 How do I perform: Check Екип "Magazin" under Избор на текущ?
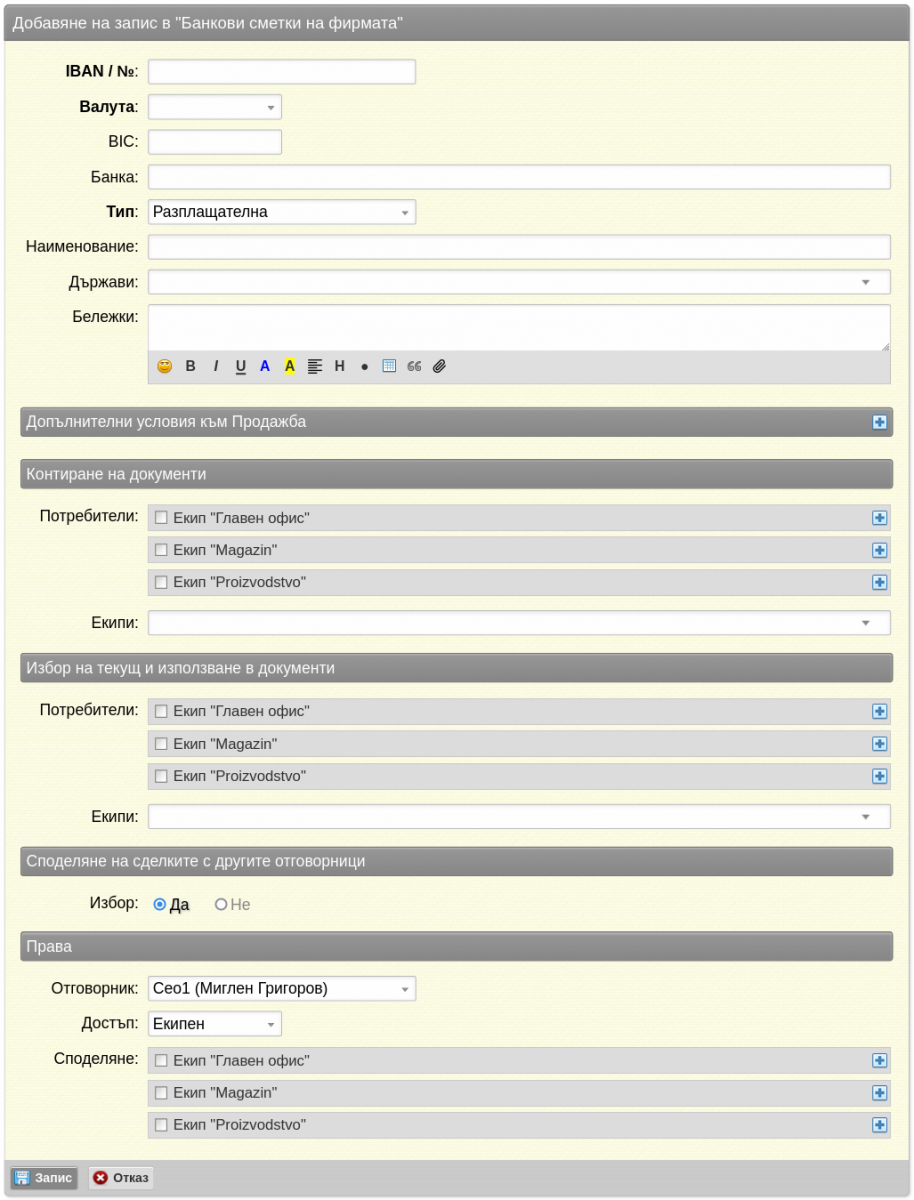pos(161,744)
